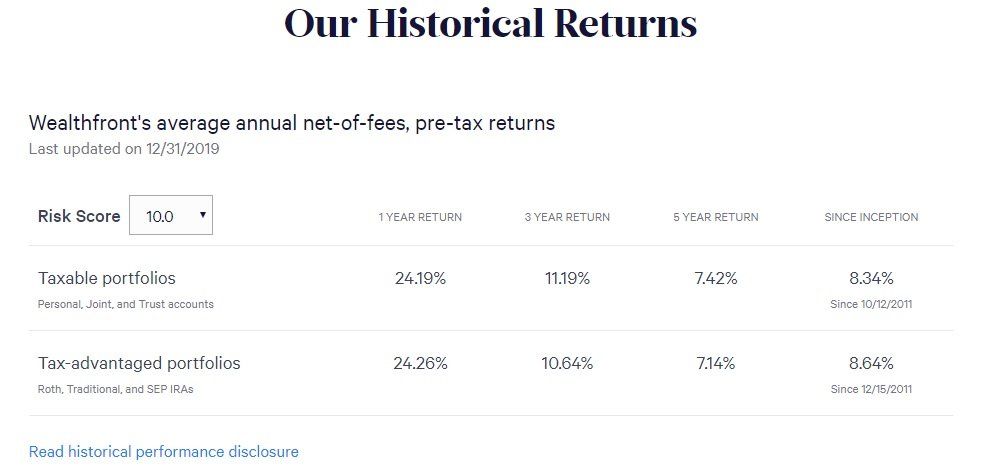Click the 24.19% taxable one-year return

pos(420,279)
